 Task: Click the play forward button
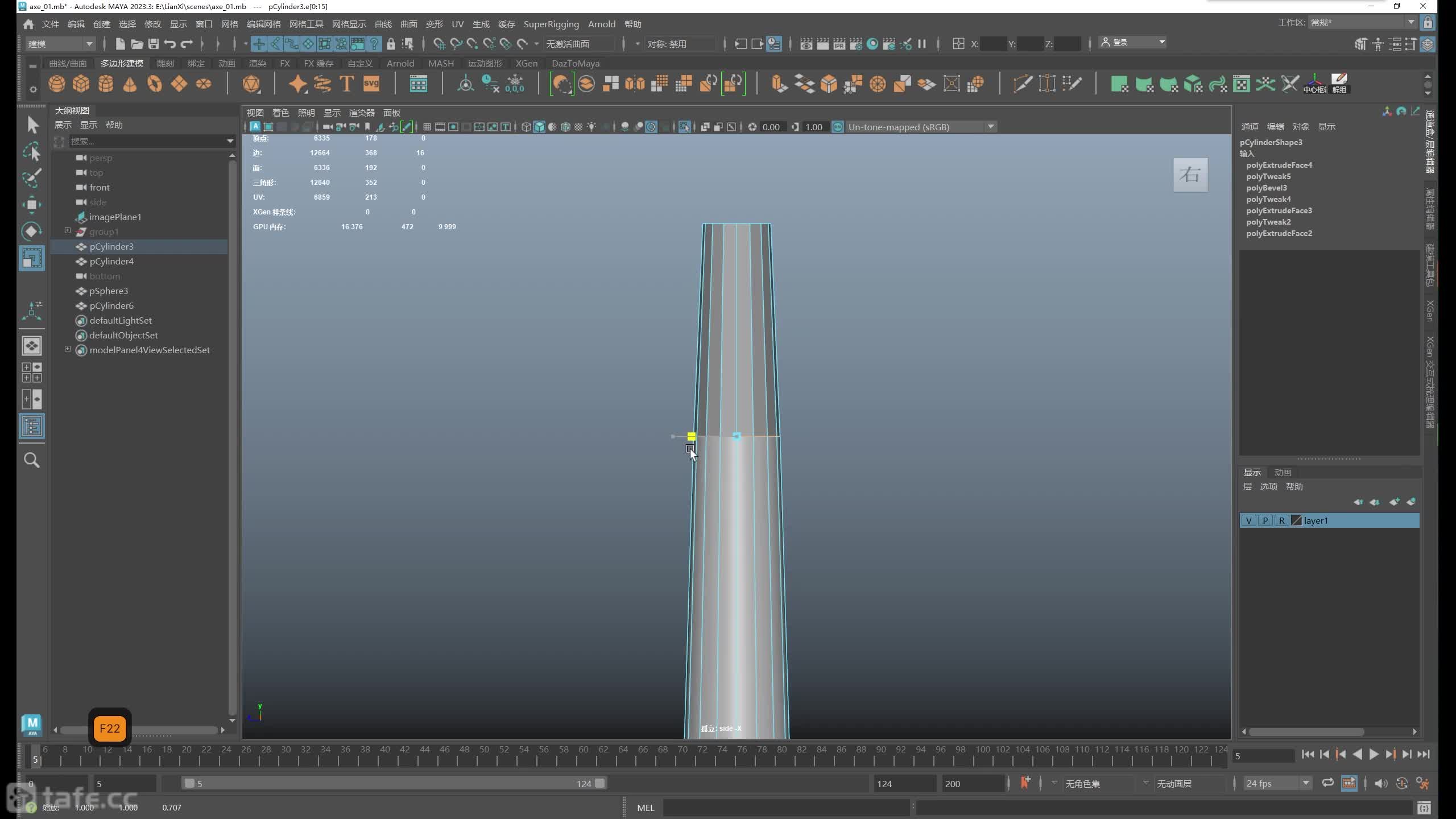[x=1374, y=754]
